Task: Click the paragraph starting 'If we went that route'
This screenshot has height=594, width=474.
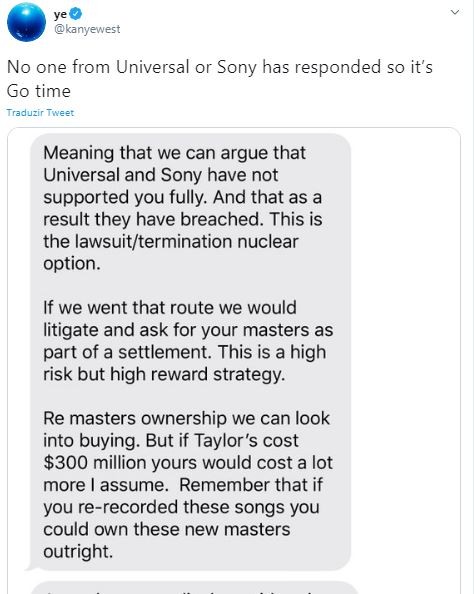Action: tap(188, 341)
